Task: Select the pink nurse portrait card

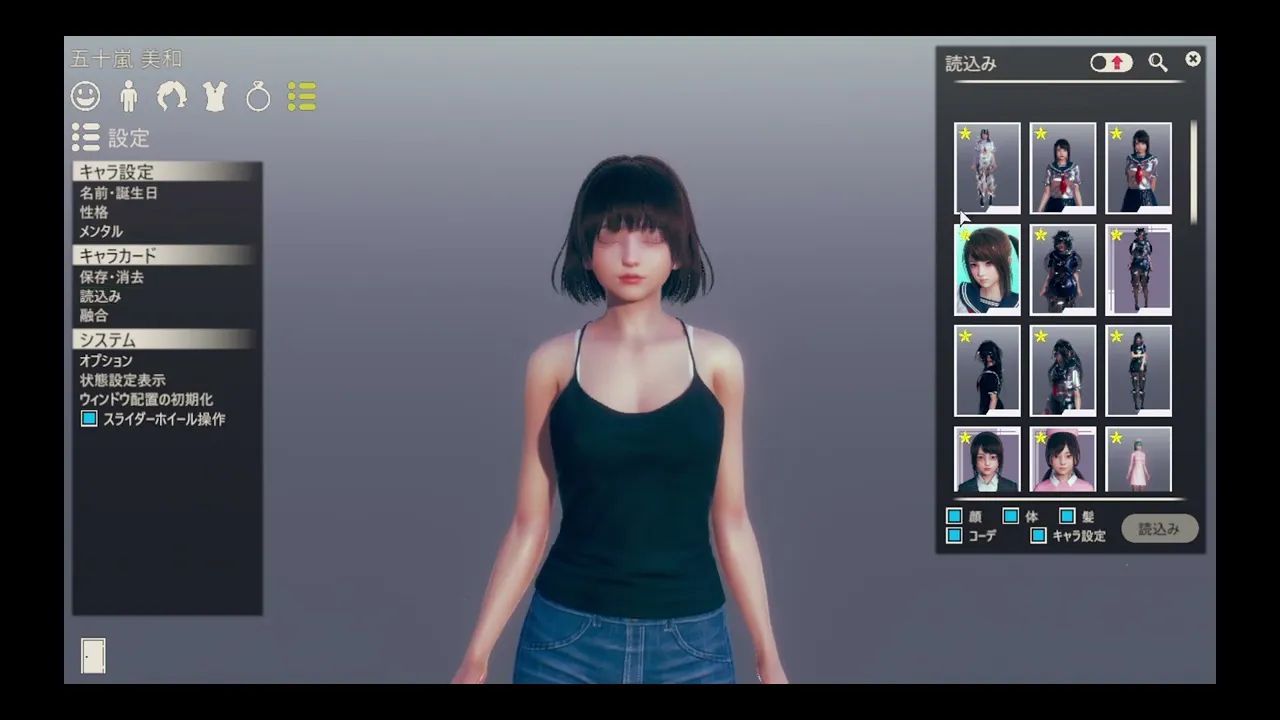Action: click(1063, 460)
